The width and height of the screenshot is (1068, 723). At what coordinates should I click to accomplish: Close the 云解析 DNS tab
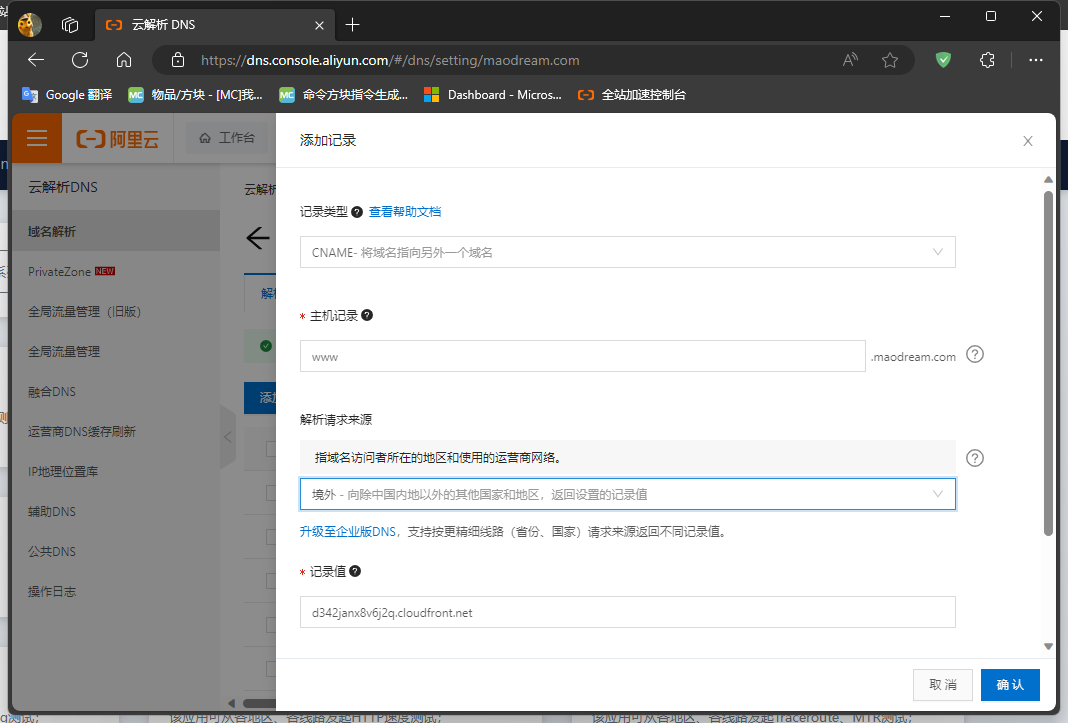pos(319,25)
